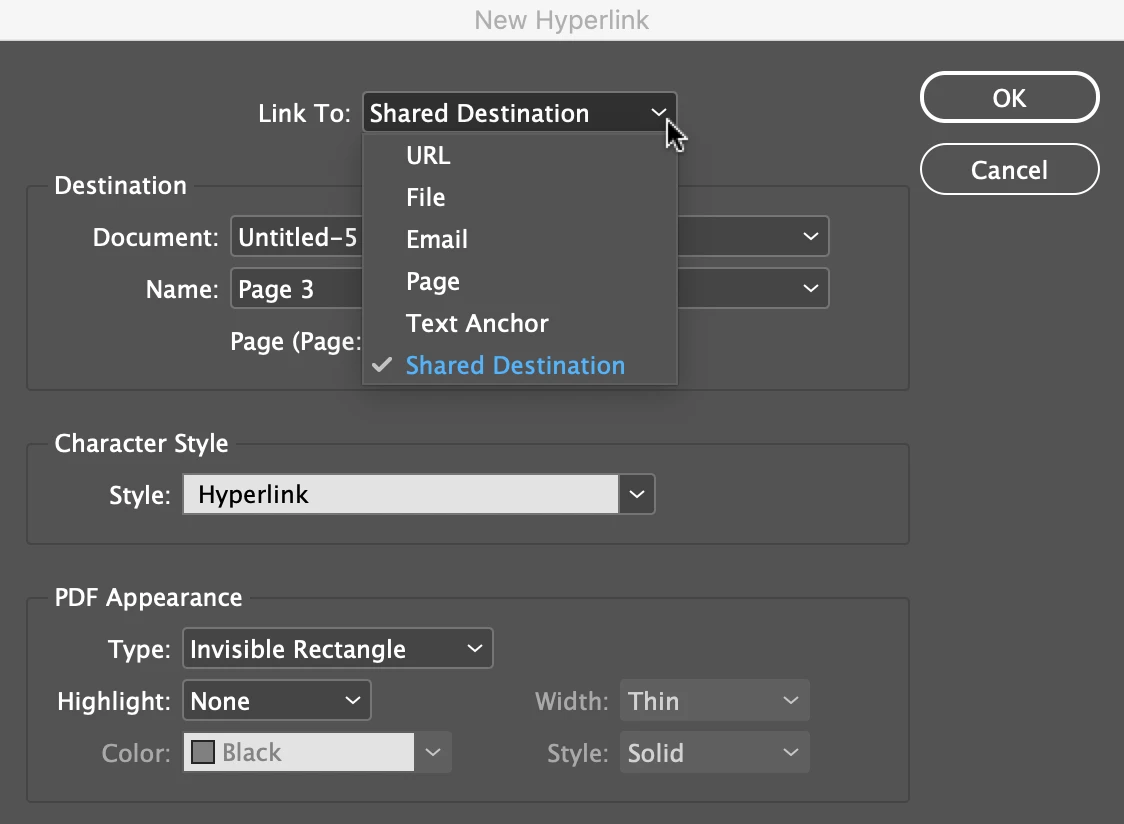Open the Document dropdown chevron
This screenshot has width=1124, height=824.
coord(811,236)
